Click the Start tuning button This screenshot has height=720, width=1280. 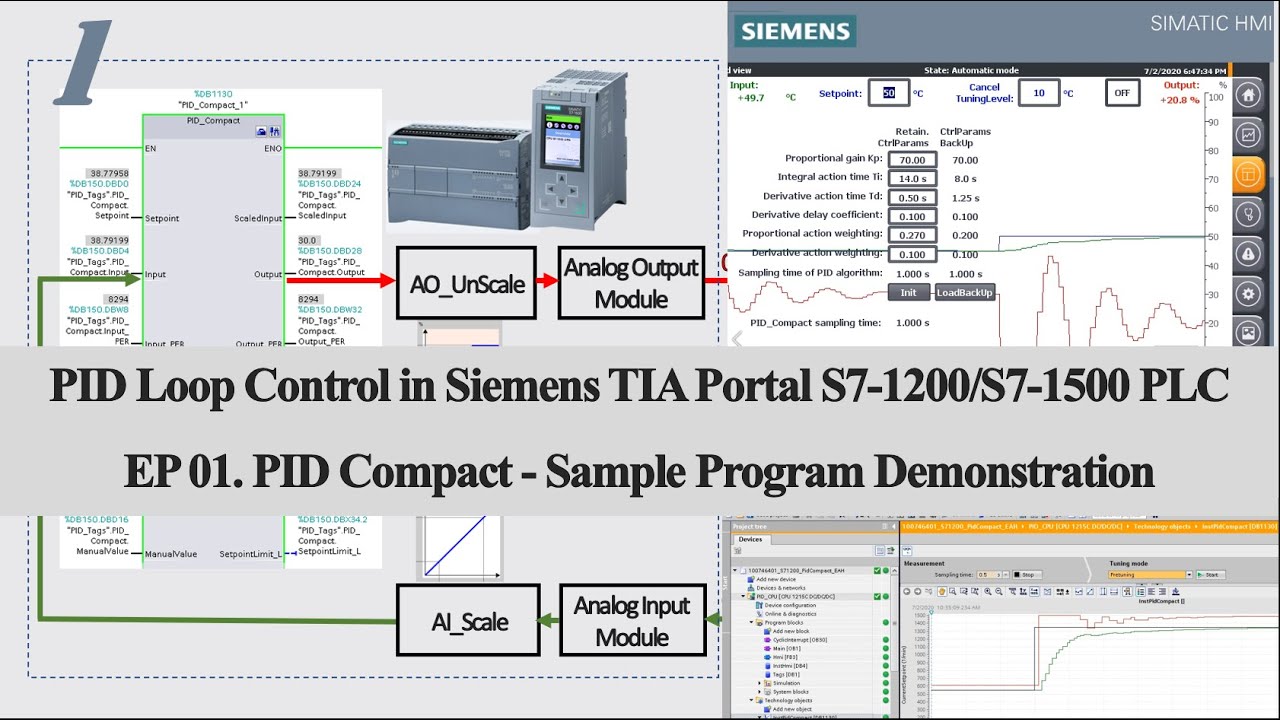1211,575
